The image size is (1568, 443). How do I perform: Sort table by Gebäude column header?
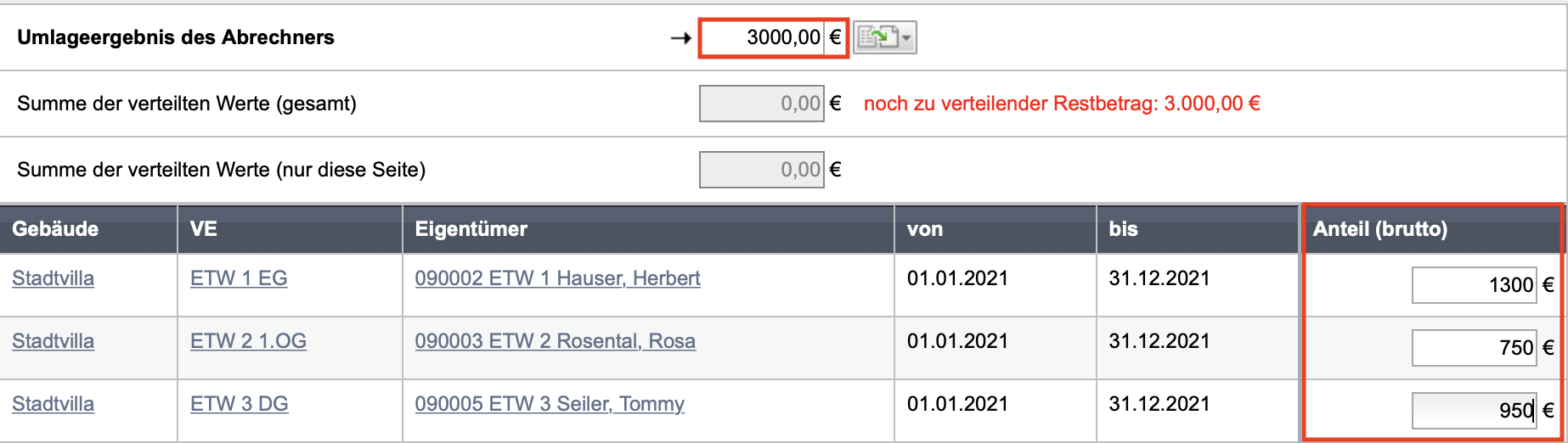(55, 229)
